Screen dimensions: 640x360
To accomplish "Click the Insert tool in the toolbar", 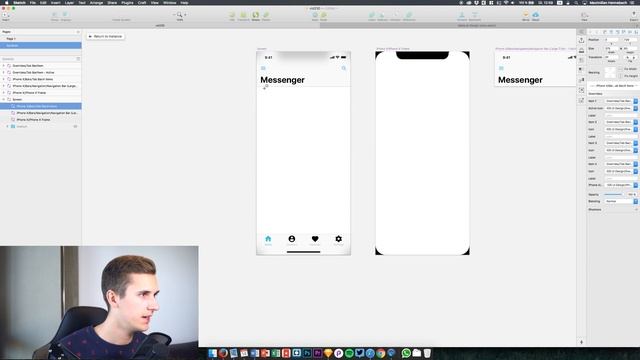I will tap(5, 16).
